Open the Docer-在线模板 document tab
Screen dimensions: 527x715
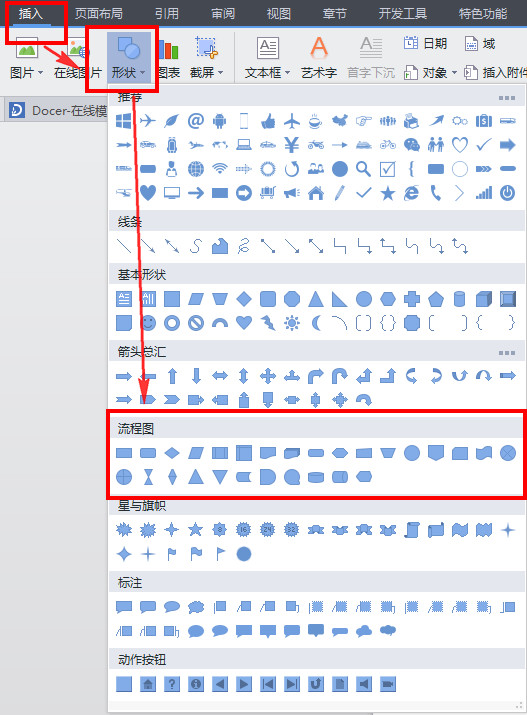pos(58,110)
